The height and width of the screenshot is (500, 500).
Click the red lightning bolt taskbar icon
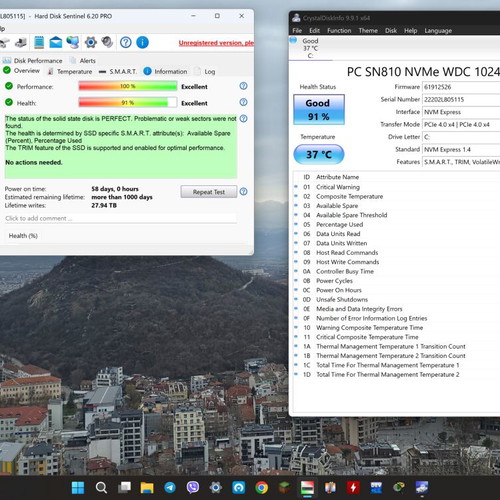(x=353, y=488)
